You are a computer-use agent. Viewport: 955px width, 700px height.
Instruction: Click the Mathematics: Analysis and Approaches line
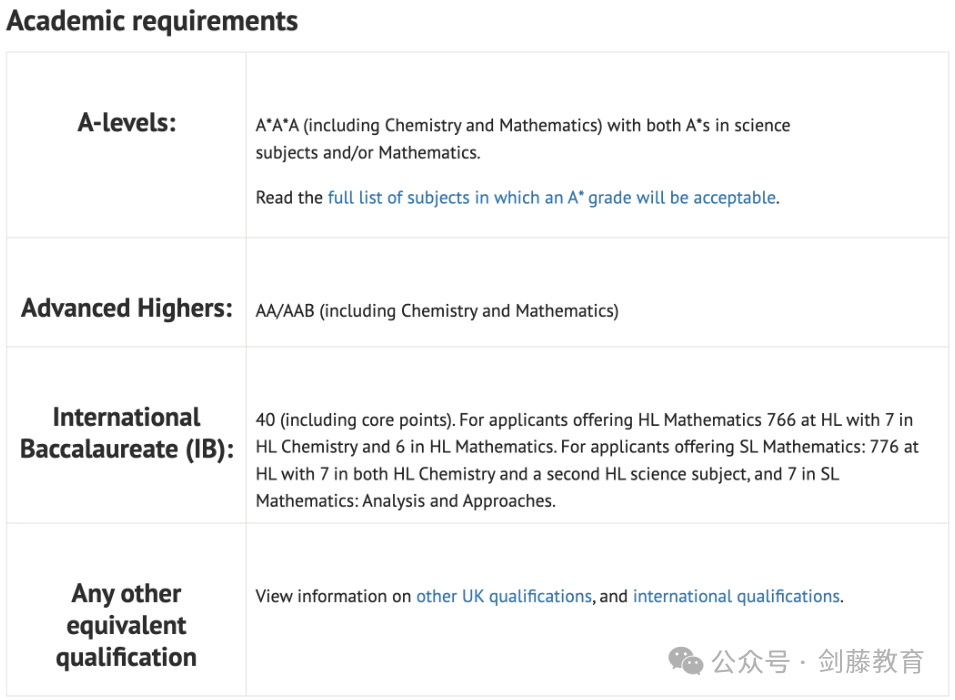406,501
